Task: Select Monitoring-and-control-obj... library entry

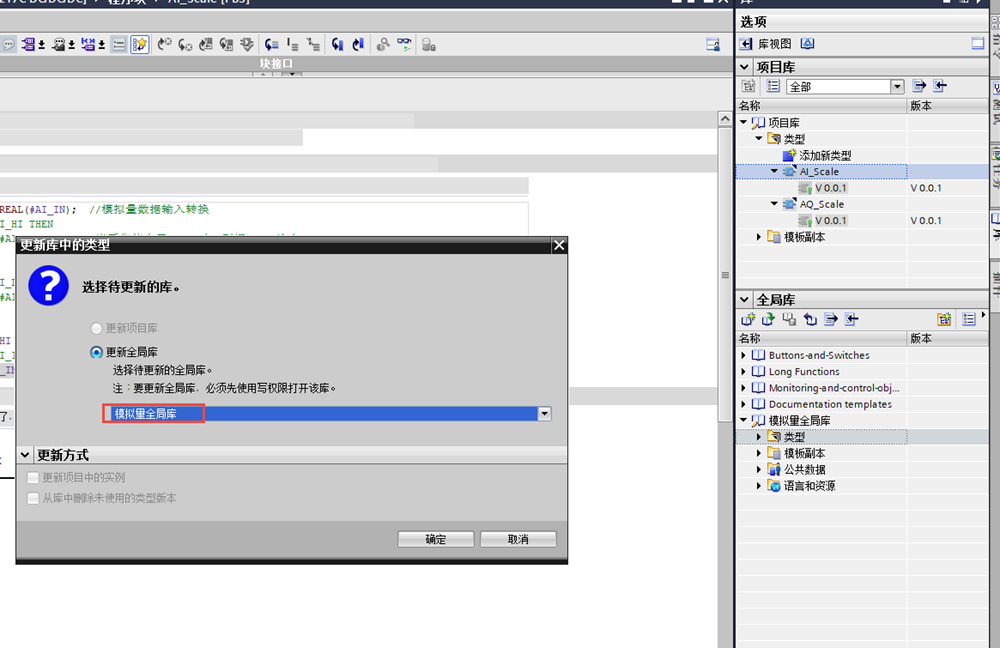Action: pos(834,388)
